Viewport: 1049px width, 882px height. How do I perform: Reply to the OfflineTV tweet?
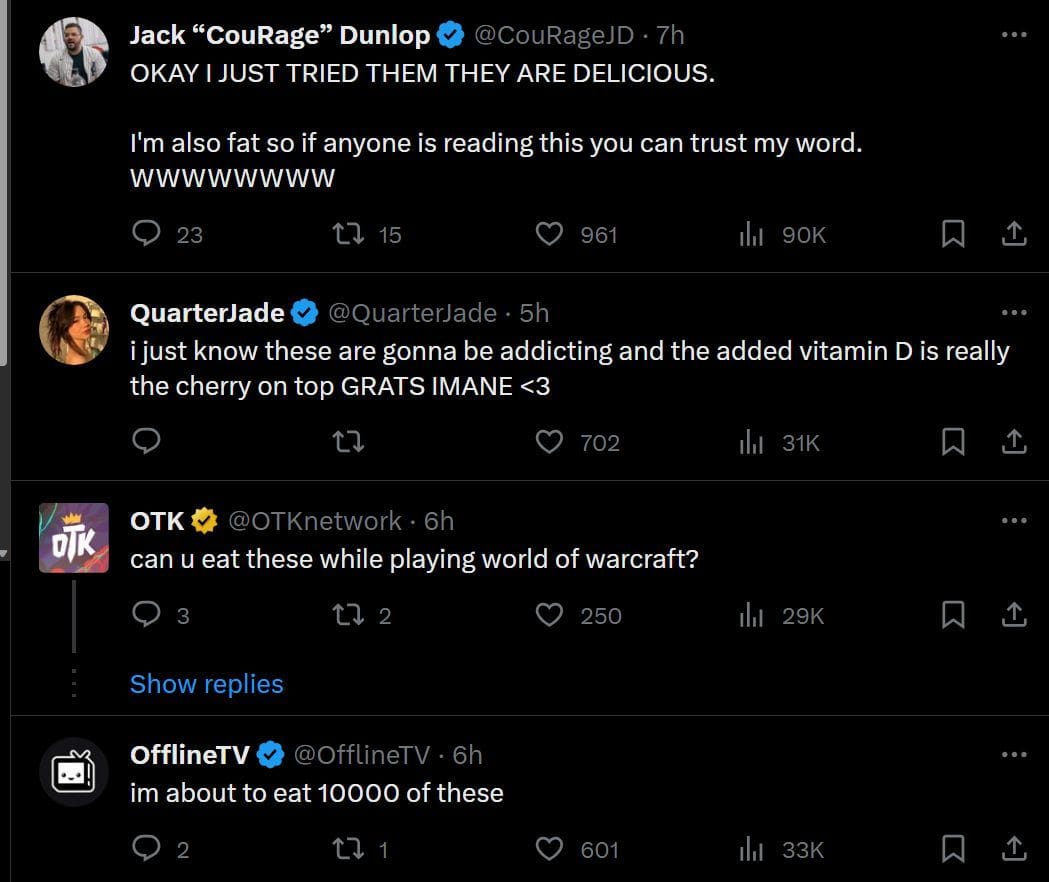(146, 850)
